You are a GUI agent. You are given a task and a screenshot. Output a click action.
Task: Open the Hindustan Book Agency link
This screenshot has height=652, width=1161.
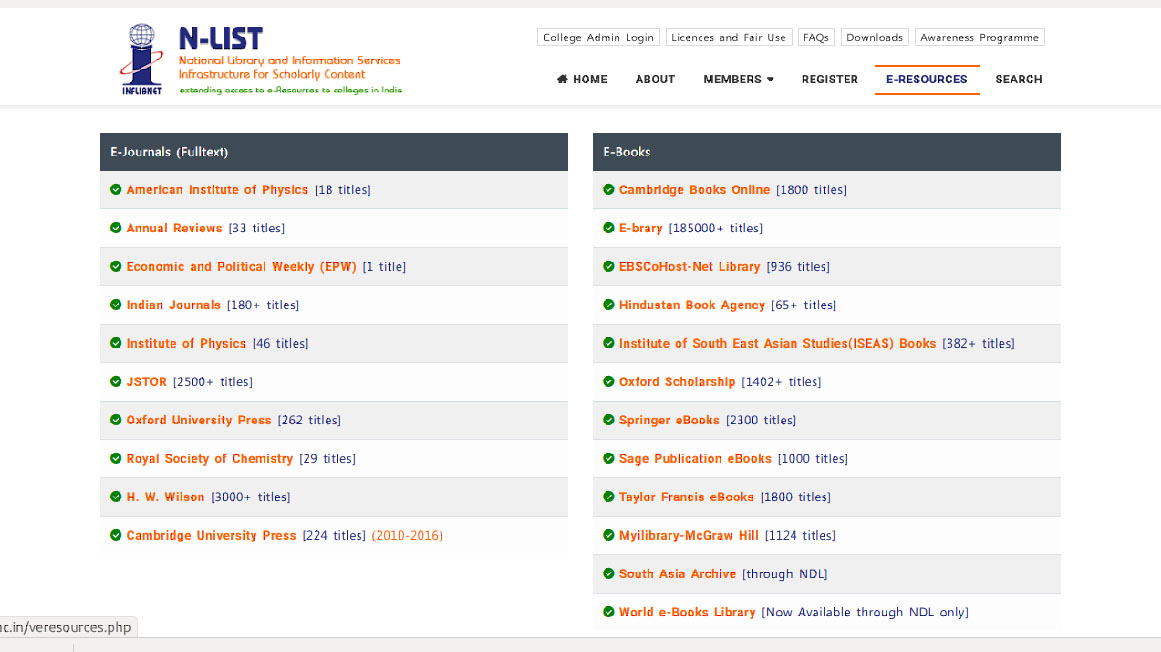click(x=692, y=305)
